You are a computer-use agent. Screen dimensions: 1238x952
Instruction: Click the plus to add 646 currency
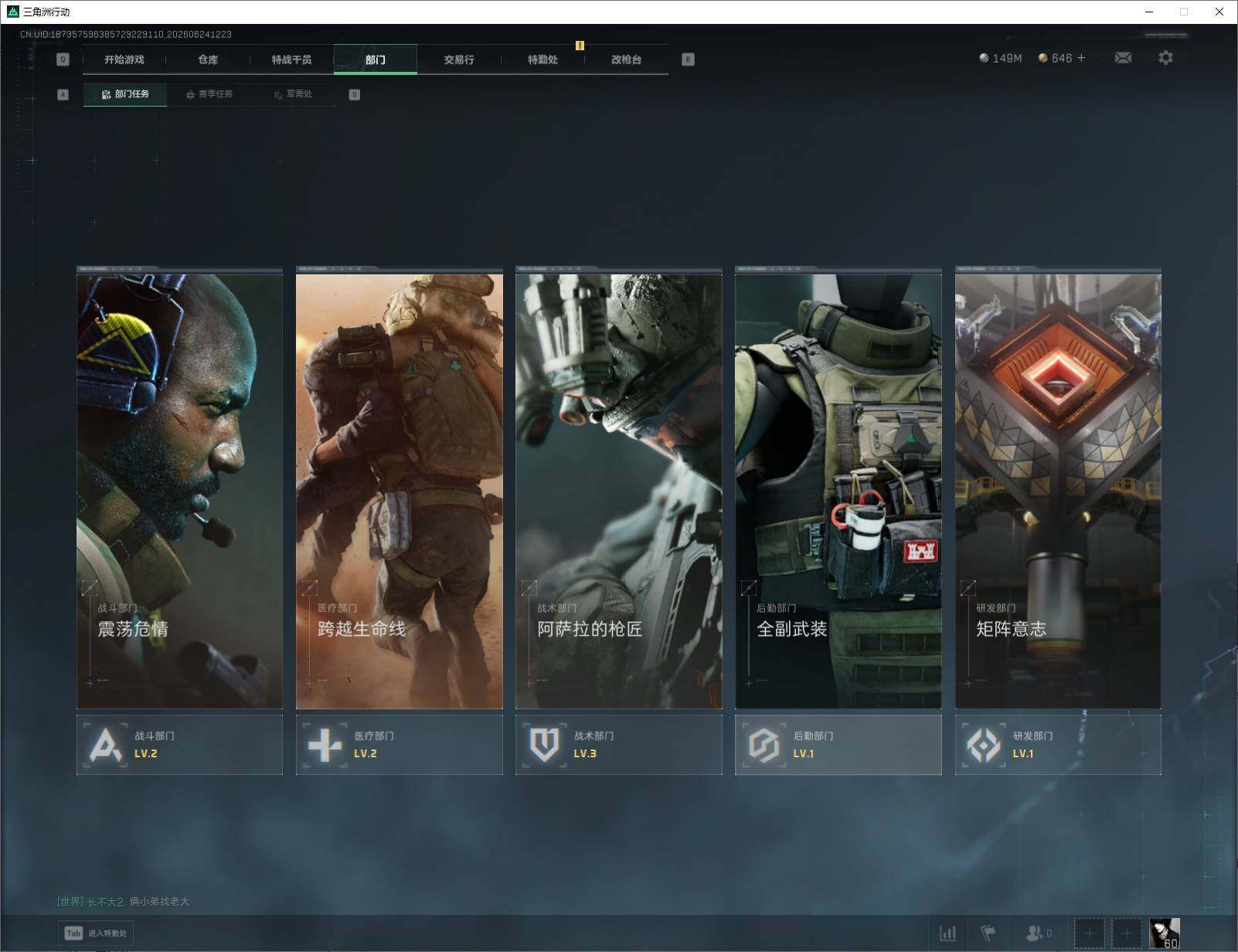(1081, 58)
